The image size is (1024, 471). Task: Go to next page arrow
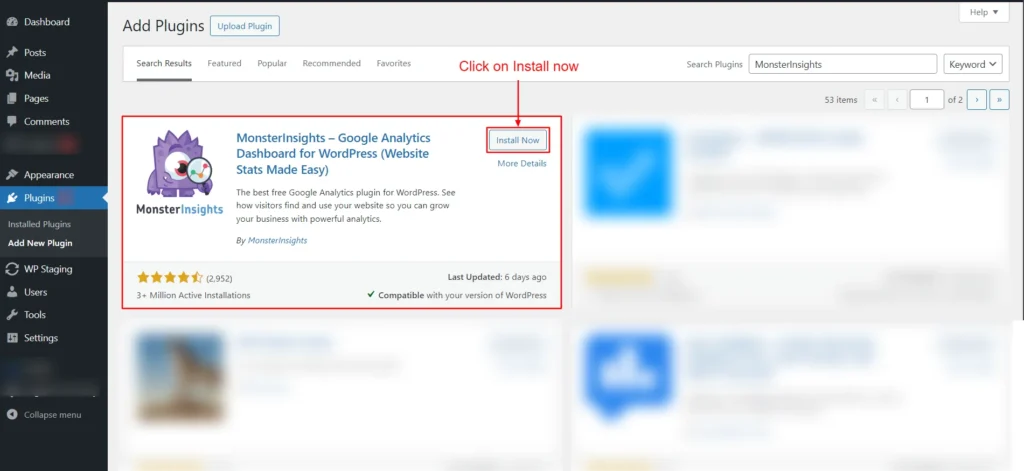(976, 99)
